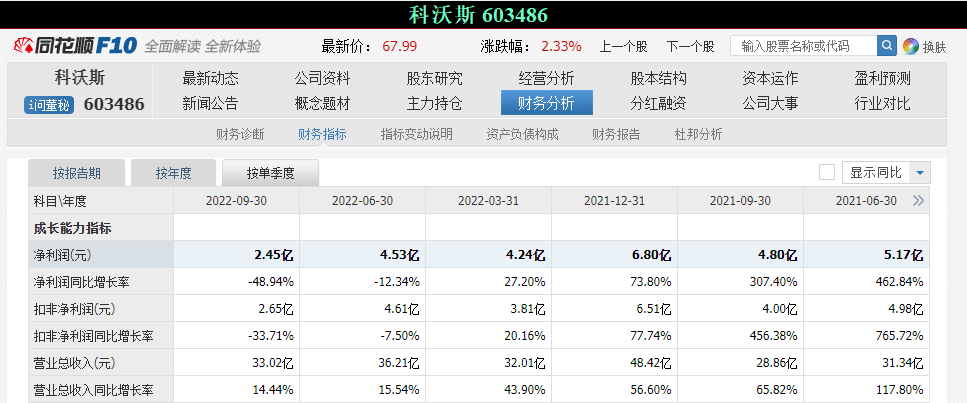Screen dimensions: 967x403
Task: Open 主力持仓 section
Action: (434, 103)
